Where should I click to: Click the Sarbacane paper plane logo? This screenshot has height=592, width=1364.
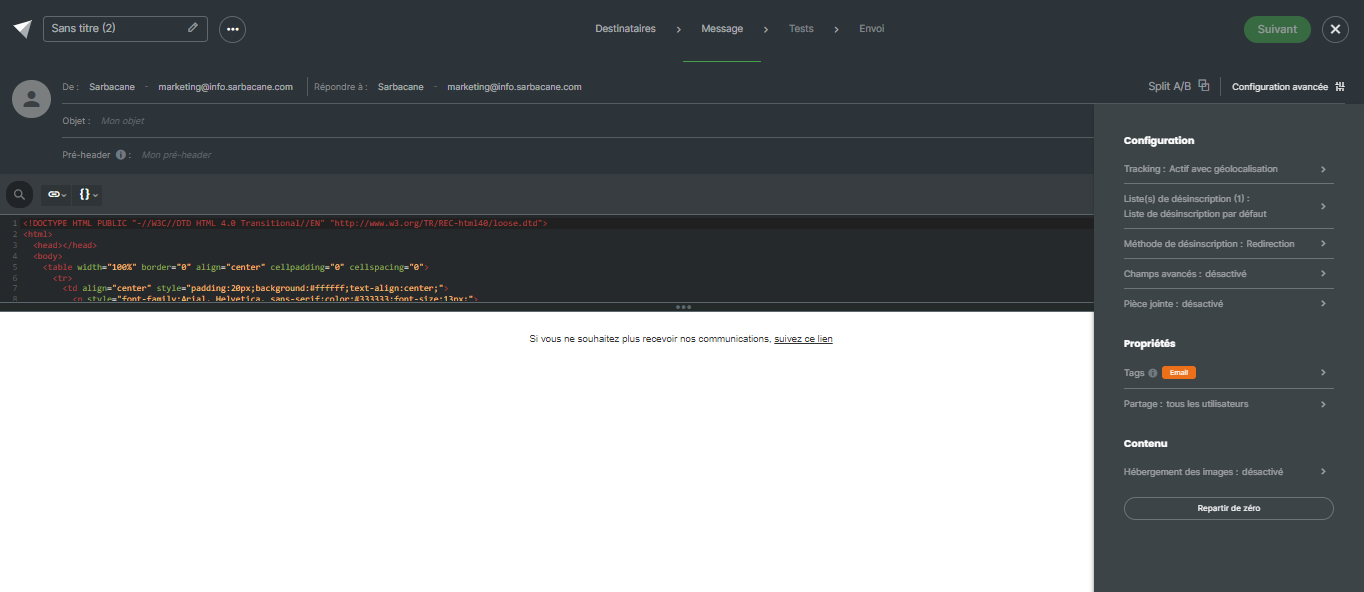pos(20,28)
